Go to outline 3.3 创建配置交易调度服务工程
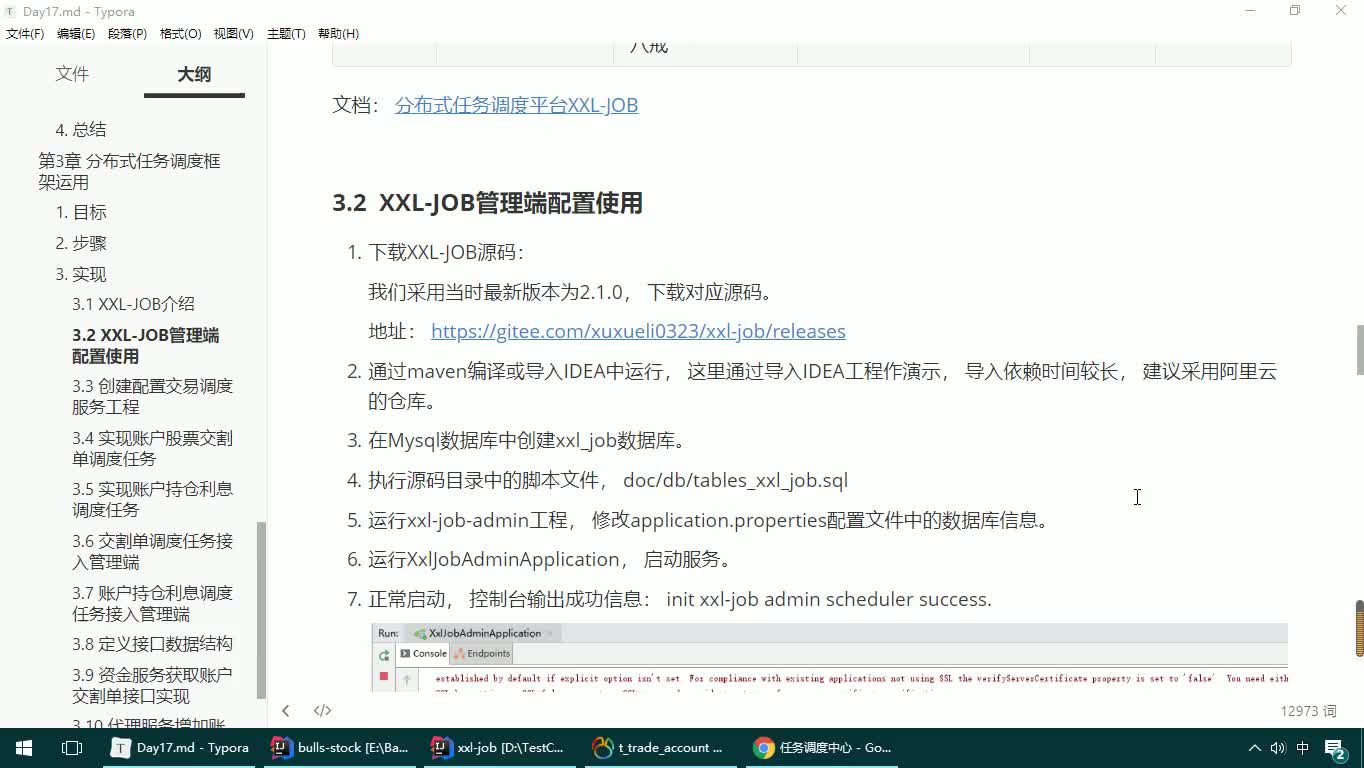The image size is (1364, 768). pyautogui.click(x=152, y=396)
